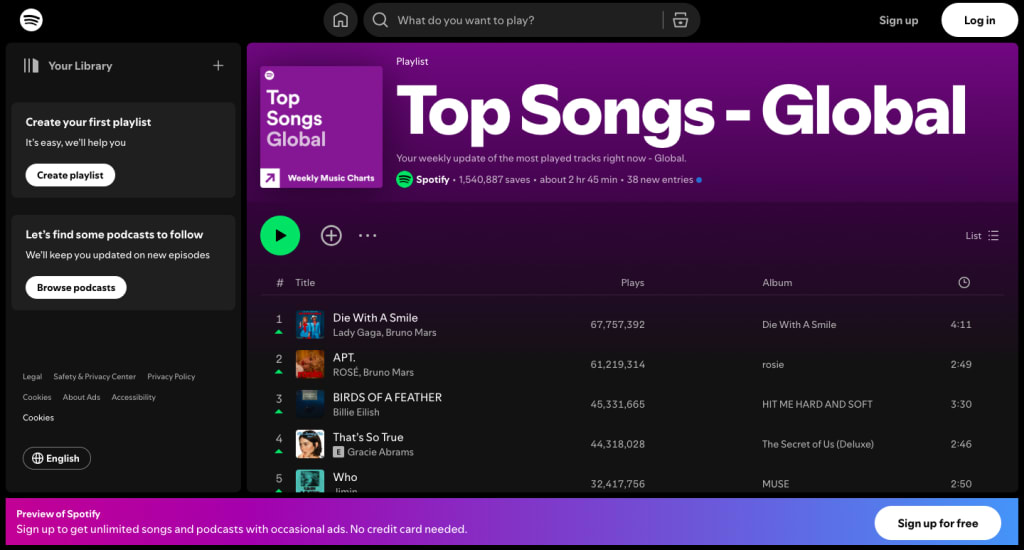Click That's So True cover thumbnail
The width and height of the screenshot is (1024, 550).
pyautogui.click(x=310, y=444)
